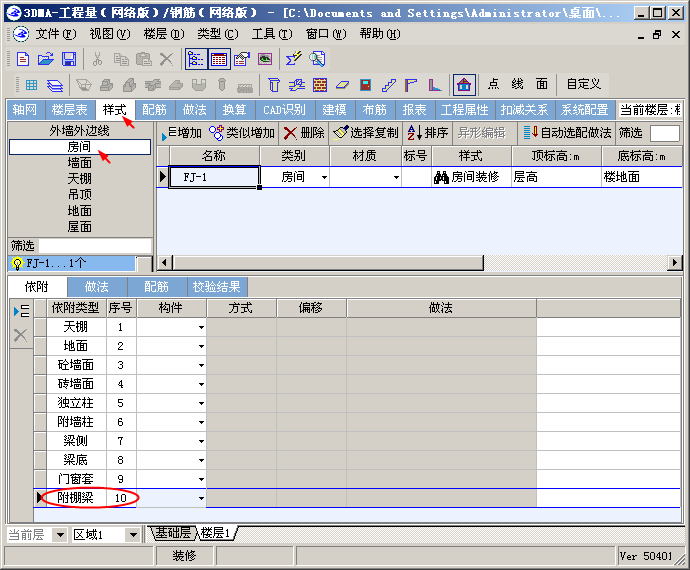Click the Save floppy disk icon
Viewport: 690px width, 570px height.
pos(69,59)
